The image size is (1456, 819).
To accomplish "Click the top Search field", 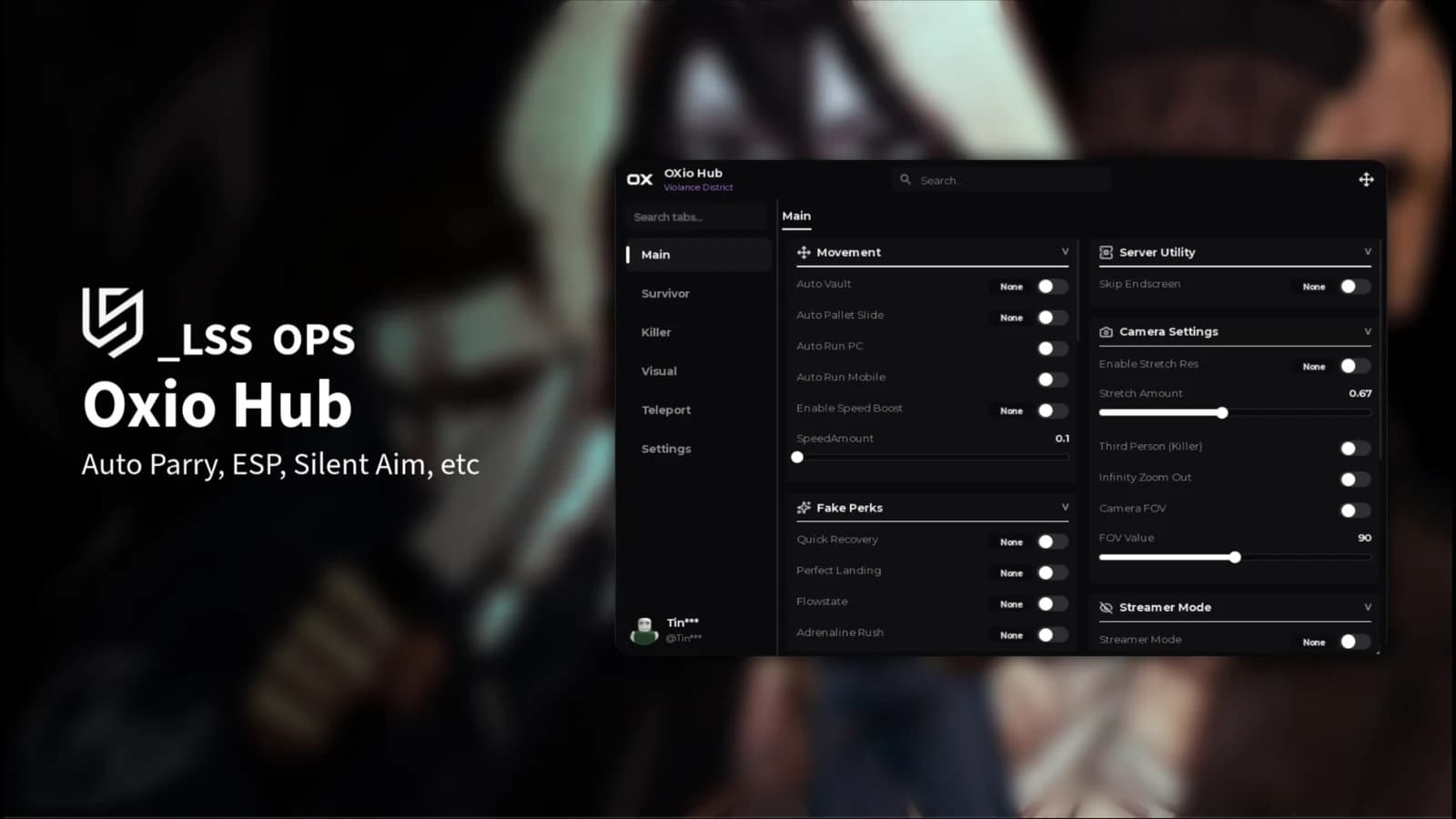I will pyautogui.click(x=1001, y=180).
